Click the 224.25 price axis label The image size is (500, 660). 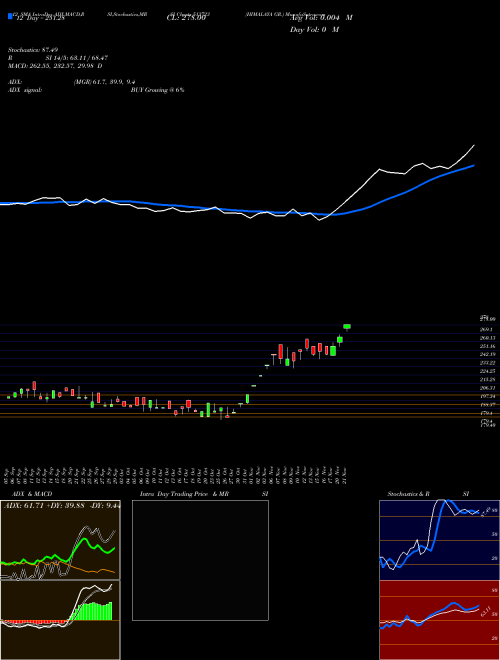(488, 371)
